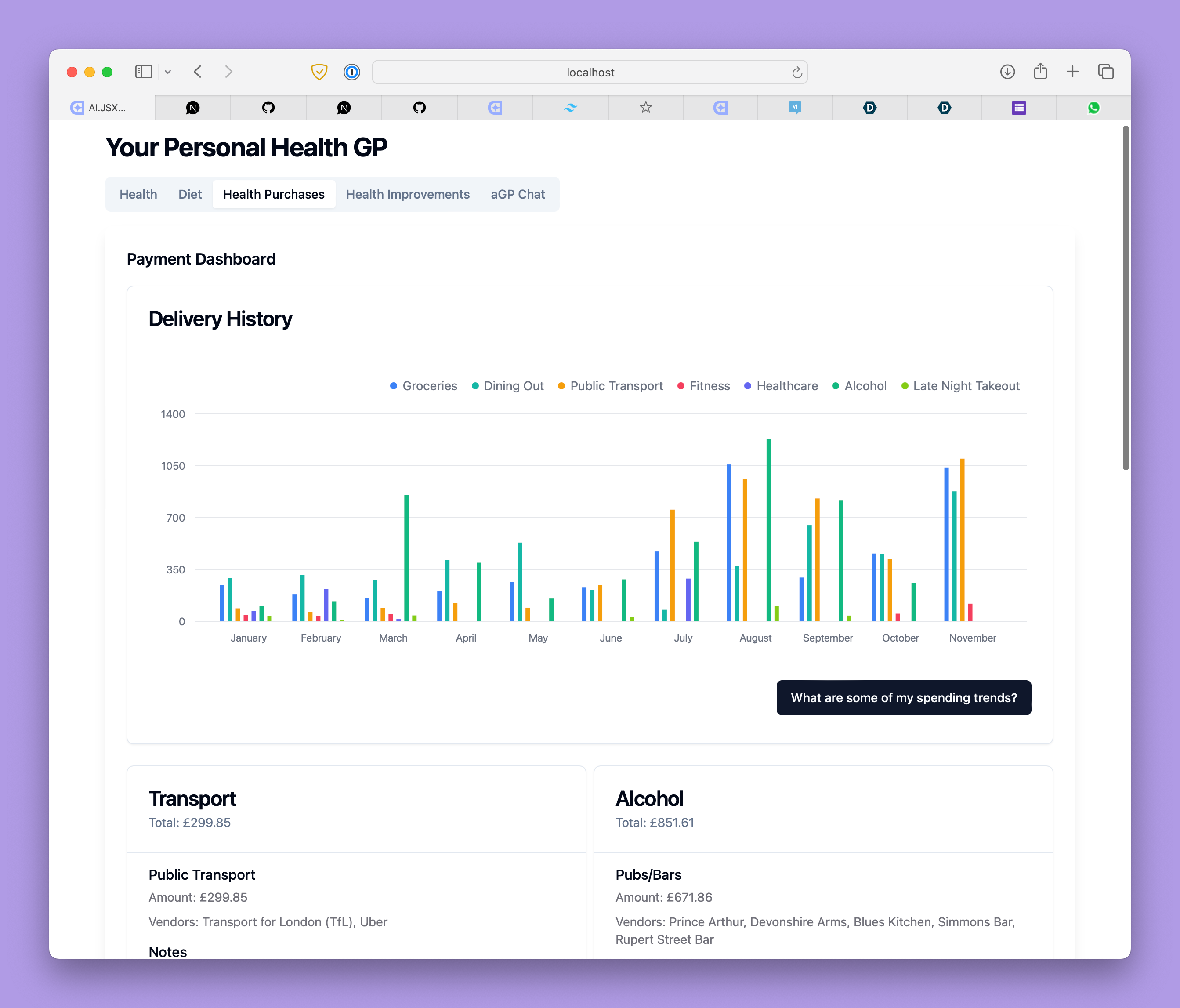Toggle the Groceries legend series
1180x1008 pixels.
(423, 386)
